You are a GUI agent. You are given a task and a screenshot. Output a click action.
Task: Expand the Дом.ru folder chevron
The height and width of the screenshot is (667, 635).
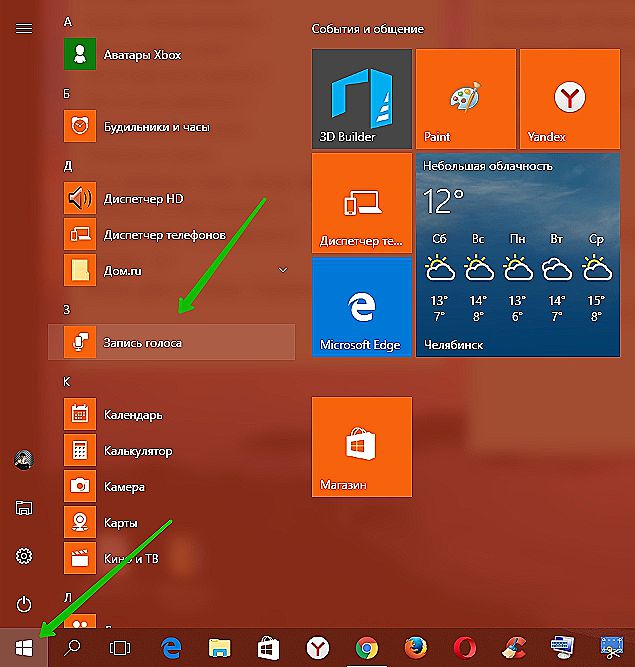coord(283,270)
